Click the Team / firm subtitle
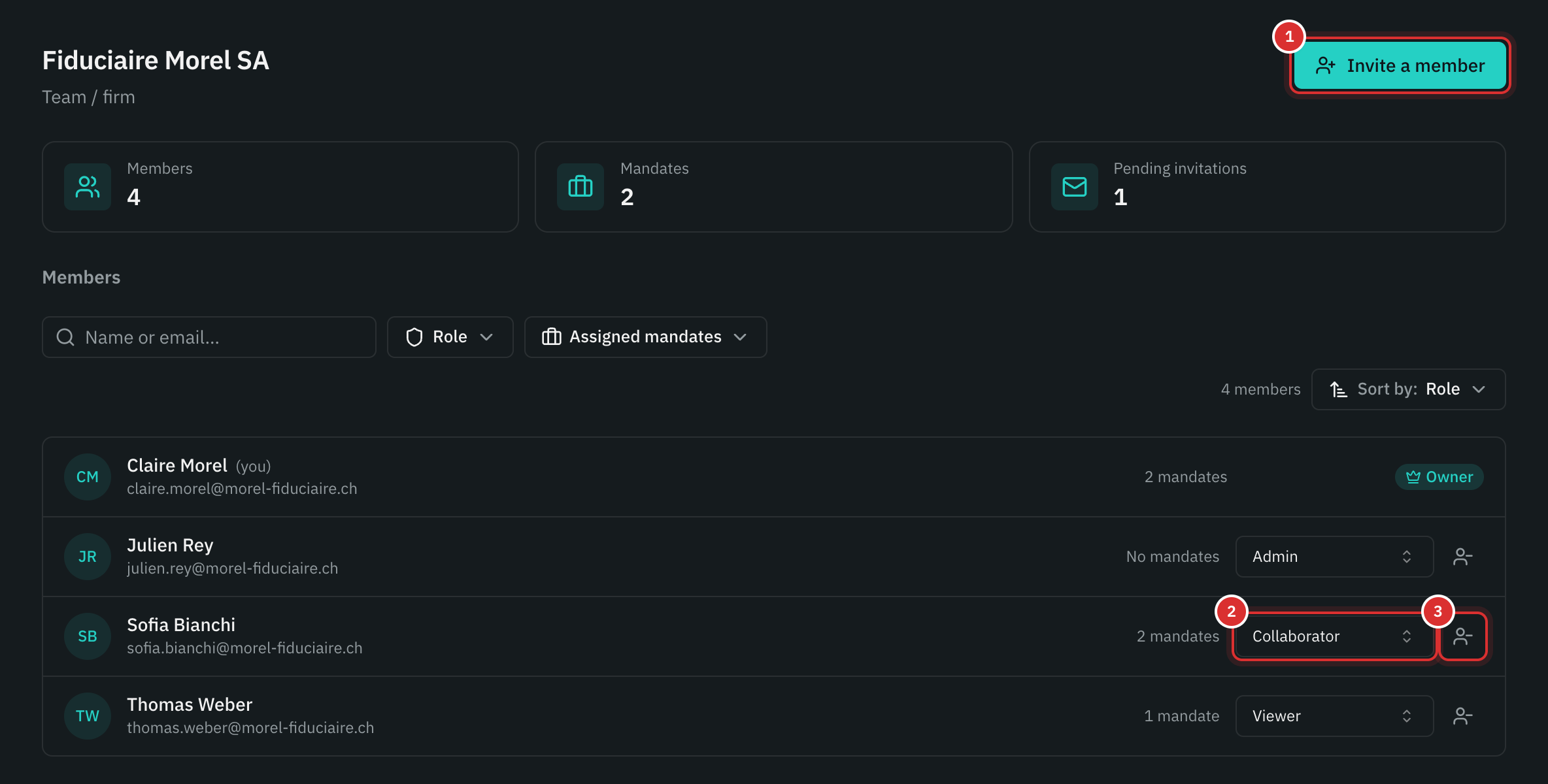The height and width of the screenshot is (784, 1548). (x=89, y=97)
